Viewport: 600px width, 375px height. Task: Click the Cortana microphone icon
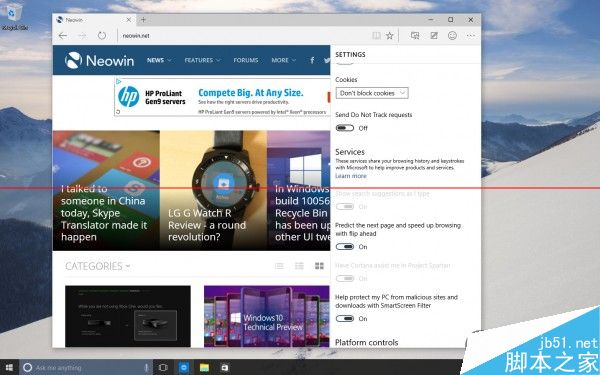[146, 368]
